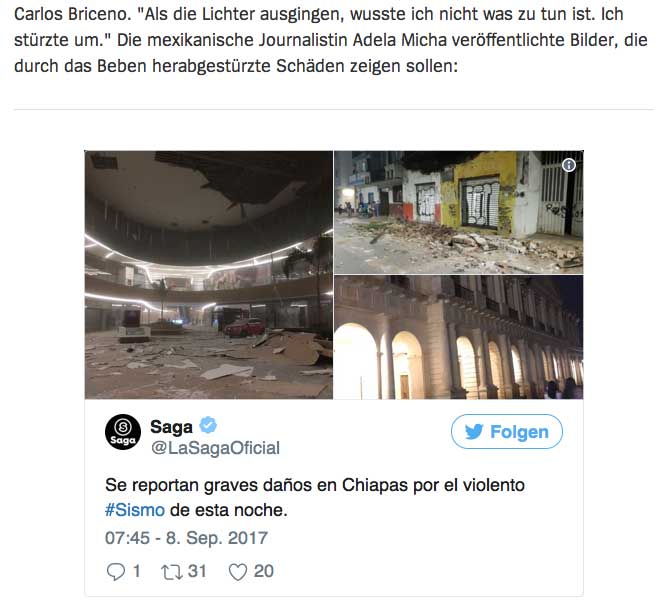Image resolution: width=666 pixels, height=602 pixels.
Task: Click the reply speech bubble icon
Action: coord(116,571)
